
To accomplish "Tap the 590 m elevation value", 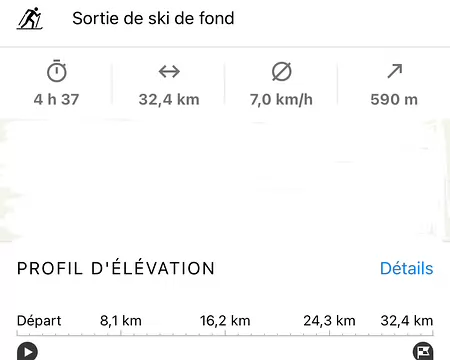I will point(394,99).
